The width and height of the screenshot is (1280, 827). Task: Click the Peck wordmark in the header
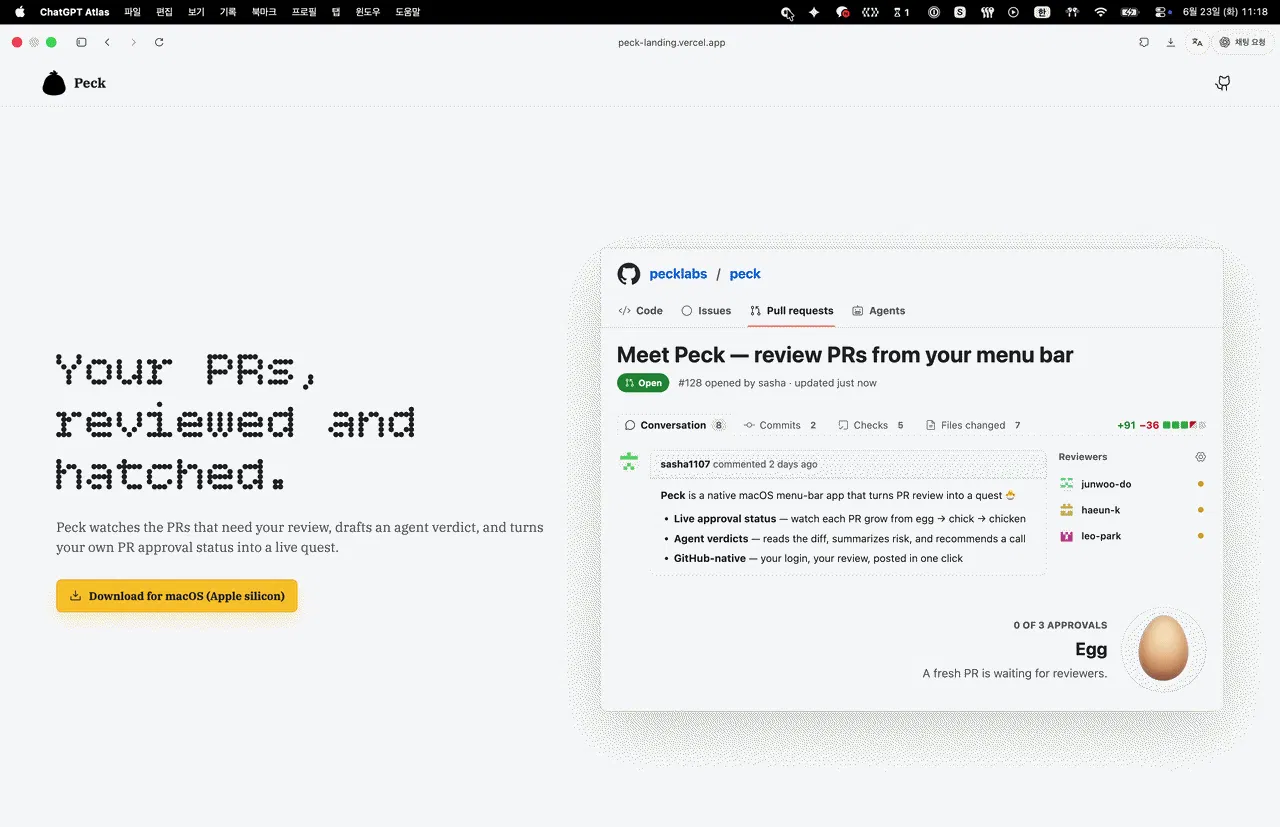[90, 83]
